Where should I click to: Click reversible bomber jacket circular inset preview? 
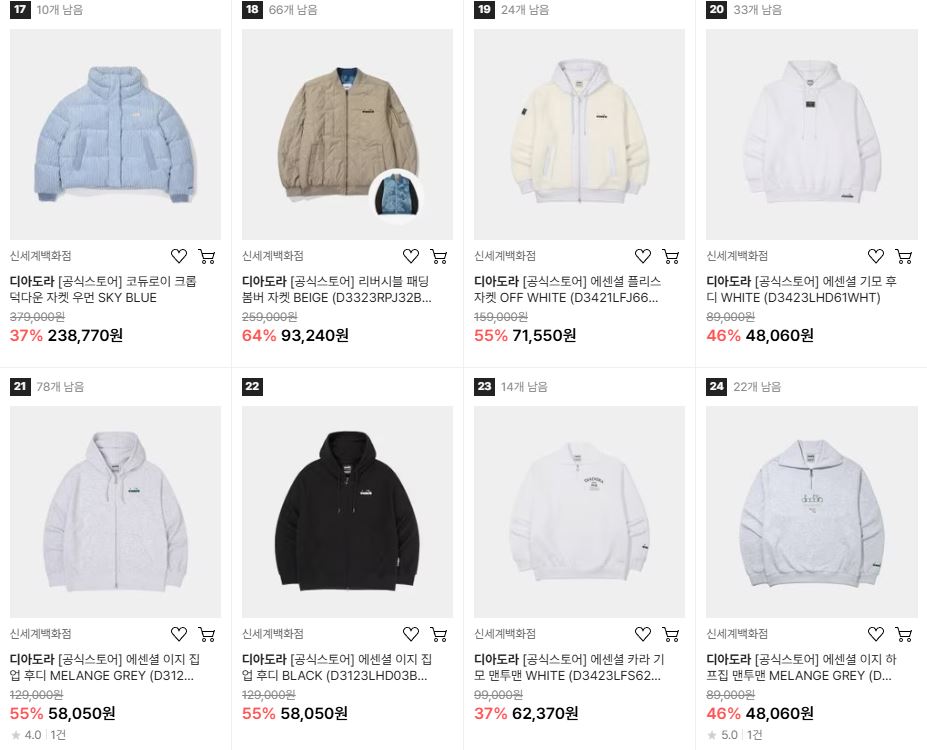click(396, 195)
